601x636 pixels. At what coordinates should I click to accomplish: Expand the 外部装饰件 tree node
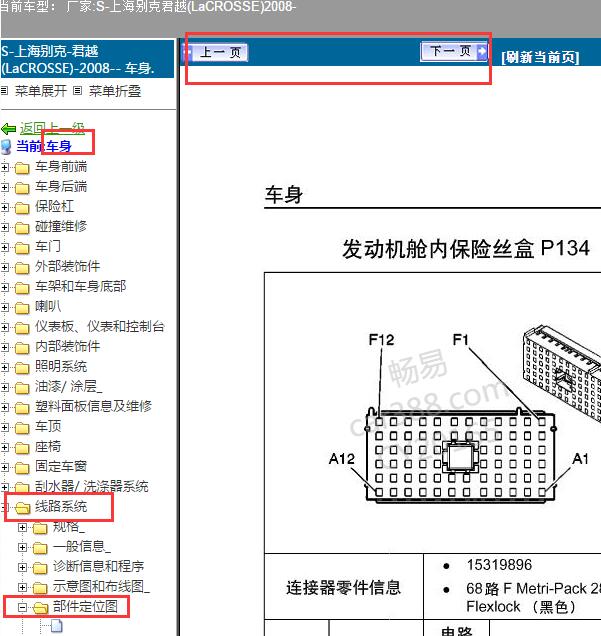[x=5, y=267]
